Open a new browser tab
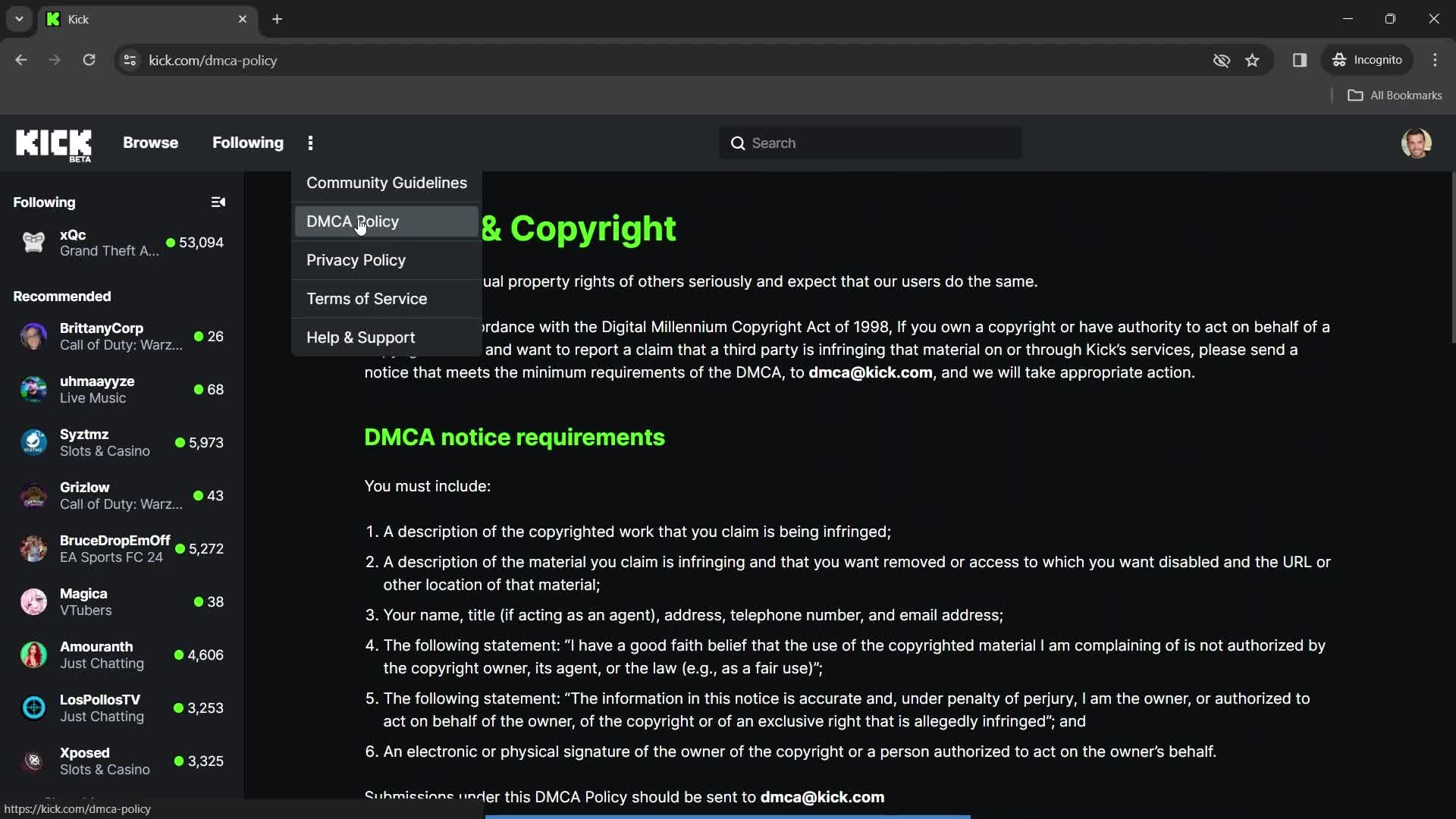The image size is (1456, 819). pos(277,19)
